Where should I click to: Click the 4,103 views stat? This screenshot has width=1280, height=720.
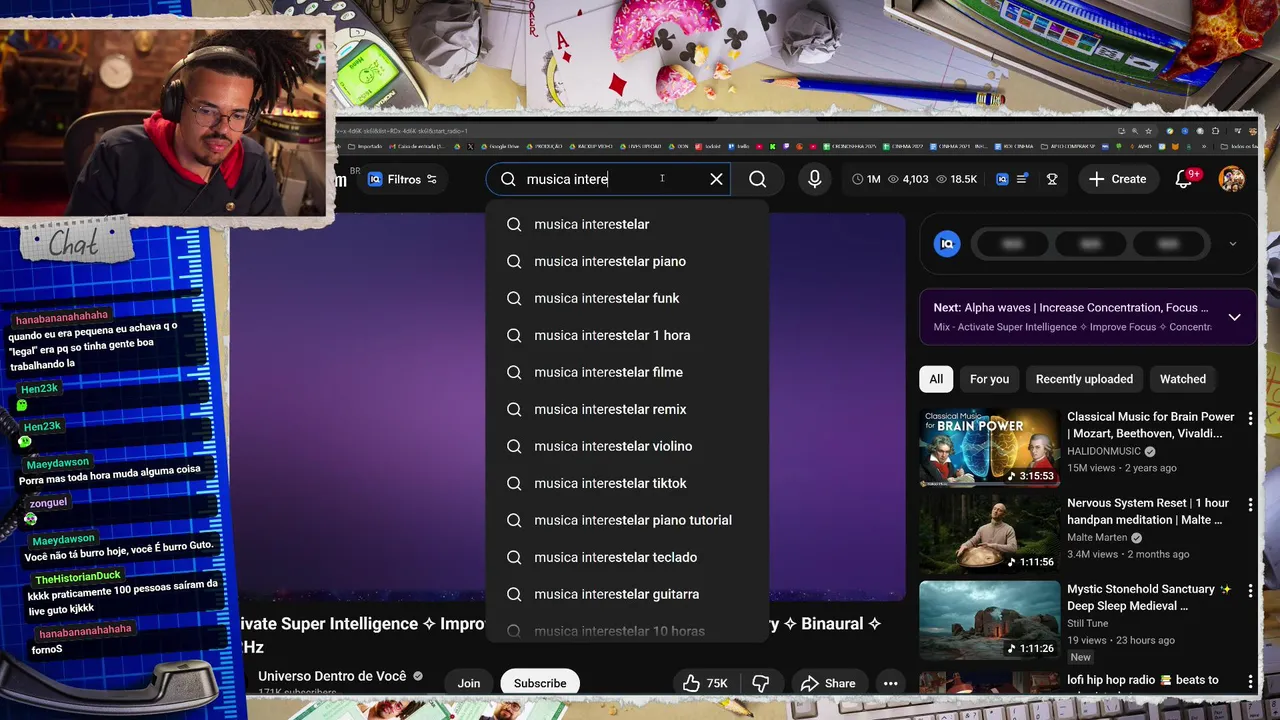[908, 179]
